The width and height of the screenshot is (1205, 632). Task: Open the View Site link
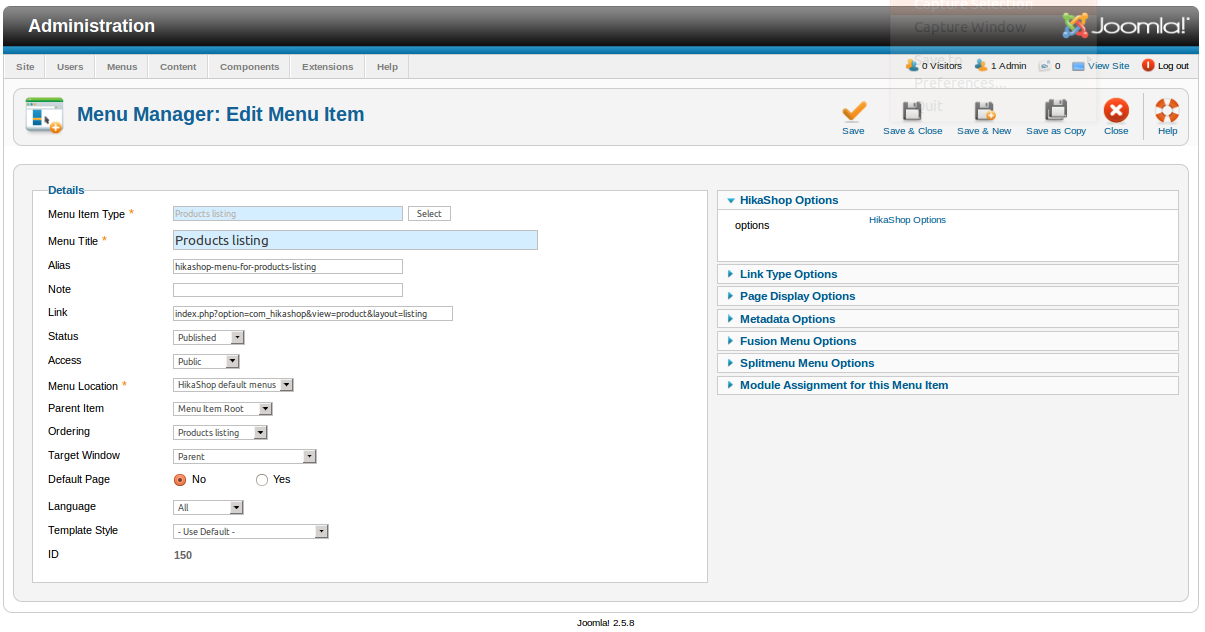[1108, 66]
